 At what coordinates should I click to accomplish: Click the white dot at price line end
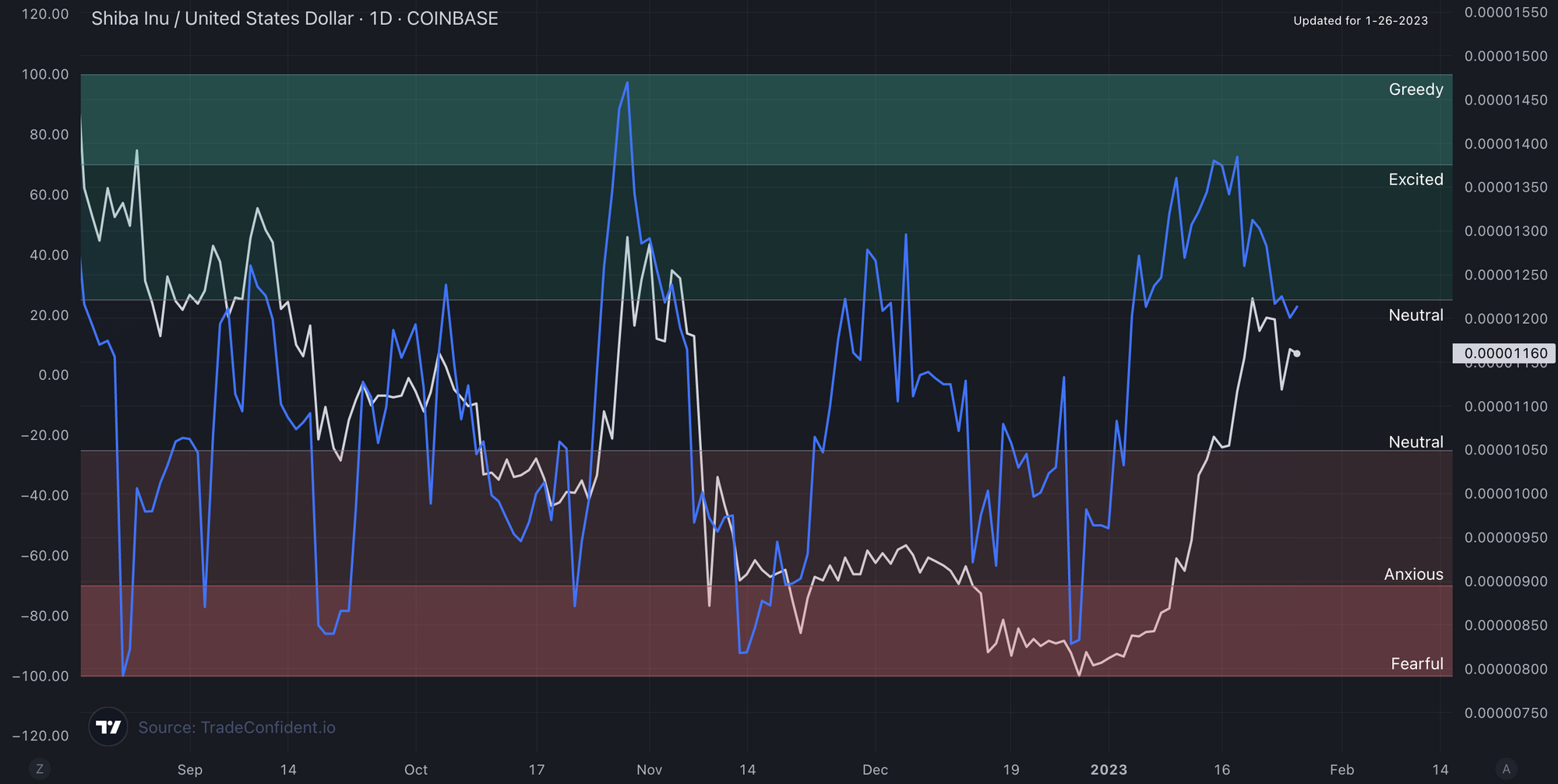(1297, 353)
